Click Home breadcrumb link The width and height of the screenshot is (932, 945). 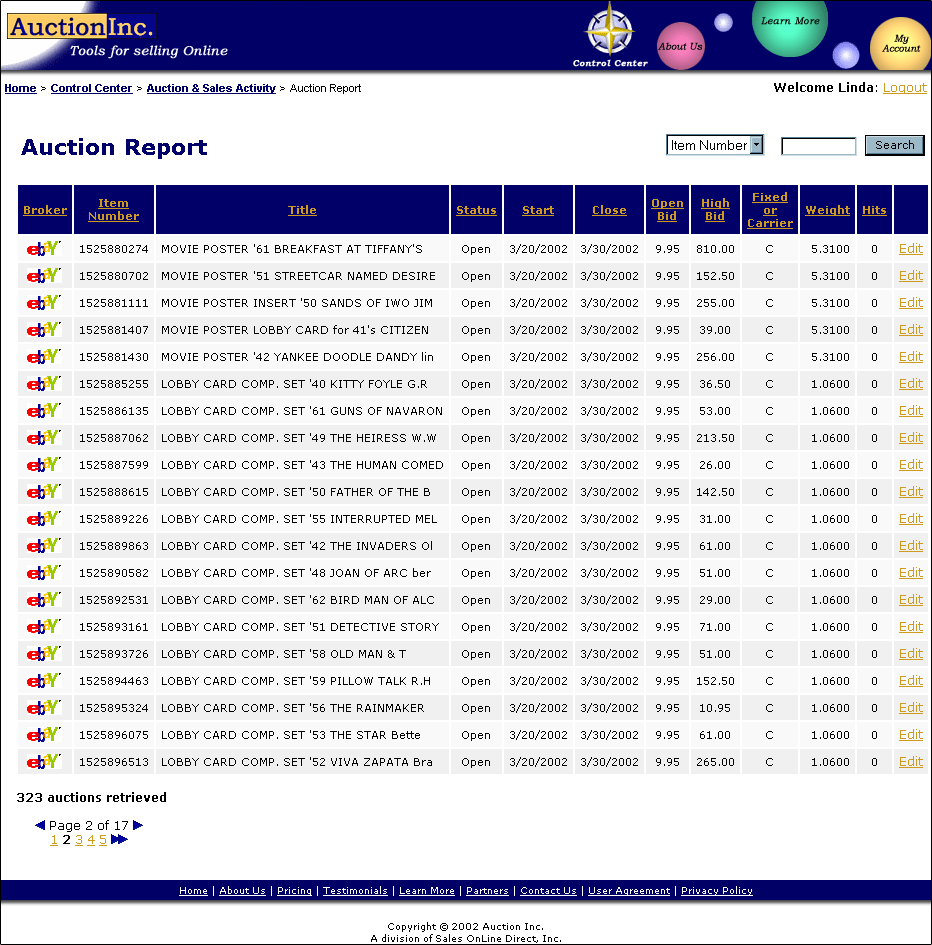click(20, 88)
